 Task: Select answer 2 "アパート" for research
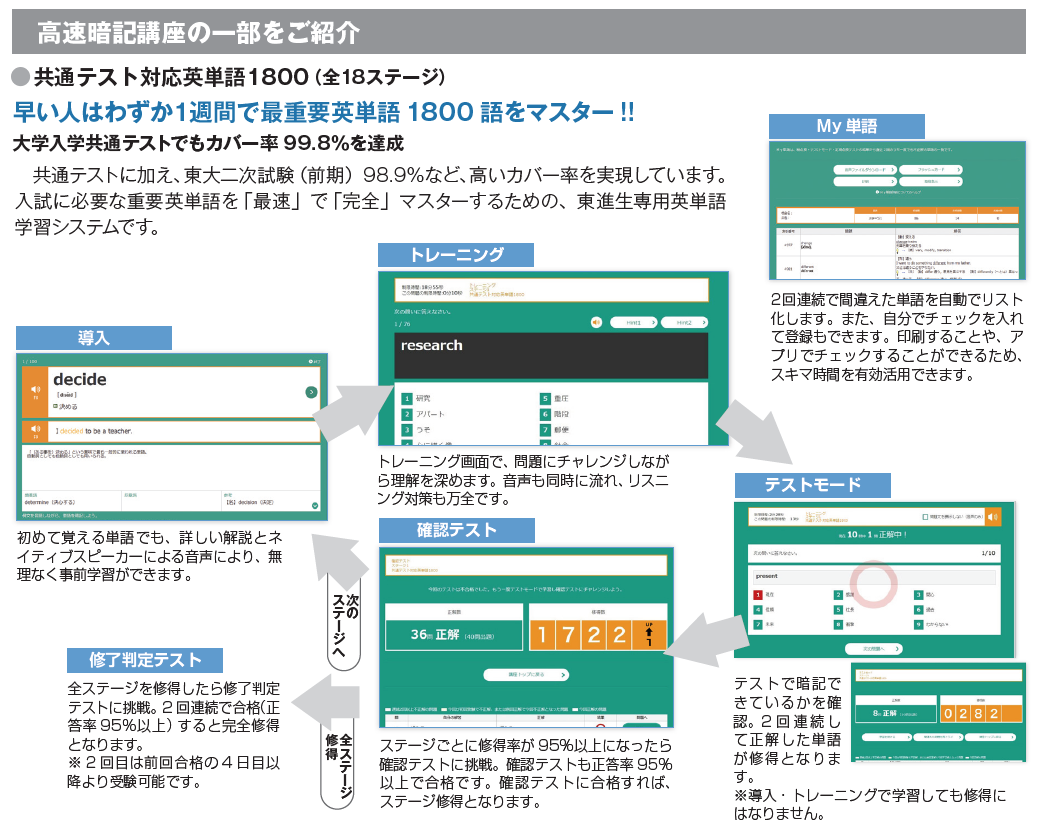(423, 414)
